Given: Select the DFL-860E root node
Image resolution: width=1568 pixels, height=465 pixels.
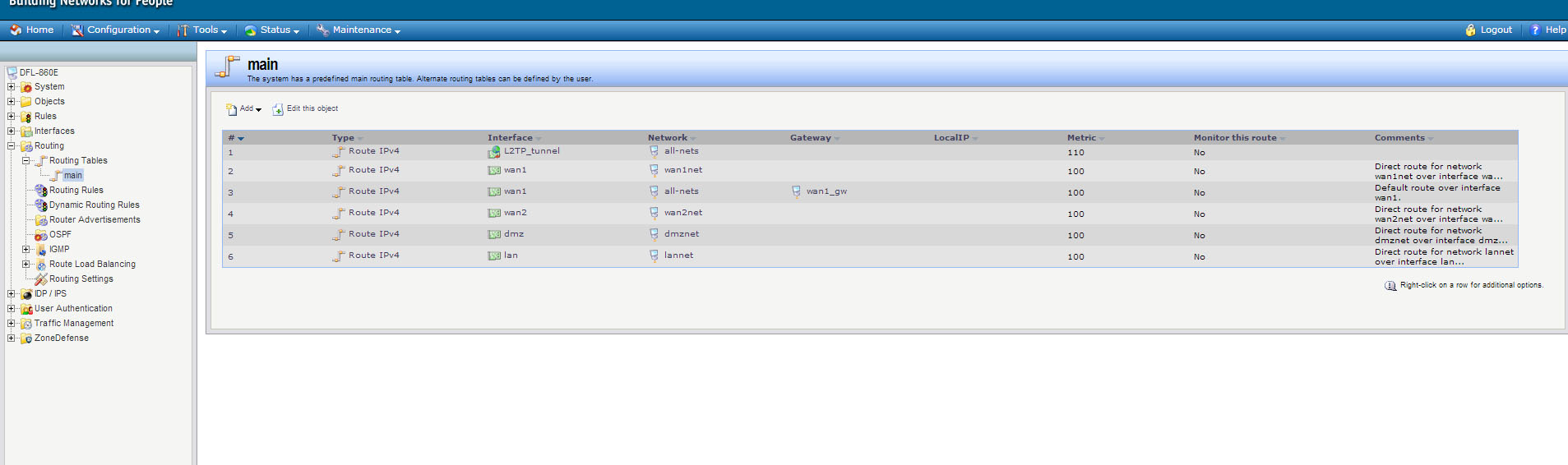Looking at the screenshot, I should [x=39, y=72].
